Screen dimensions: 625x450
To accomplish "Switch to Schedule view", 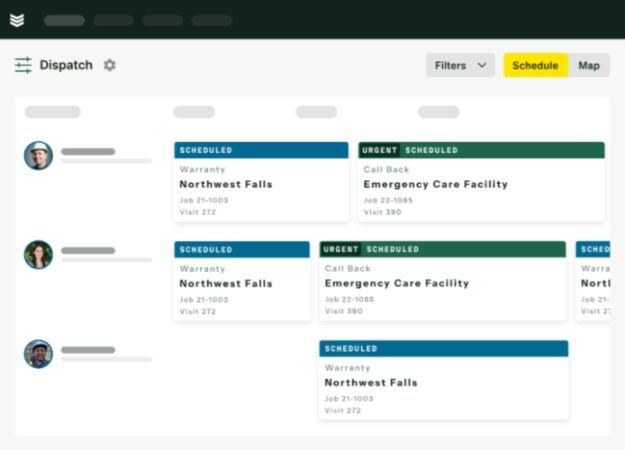I will pos(535,65).
